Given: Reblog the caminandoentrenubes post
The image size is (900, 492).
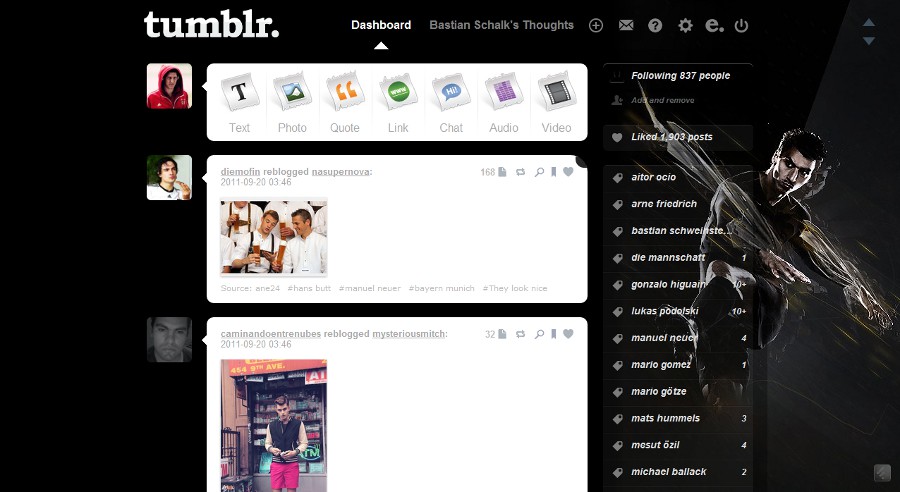Looking at the screenshot, I should tap(521, 334).
